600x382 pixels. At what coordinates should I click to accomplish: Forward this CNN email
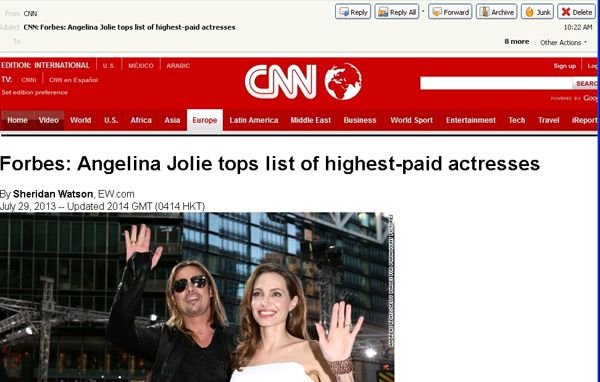[450, 12]
